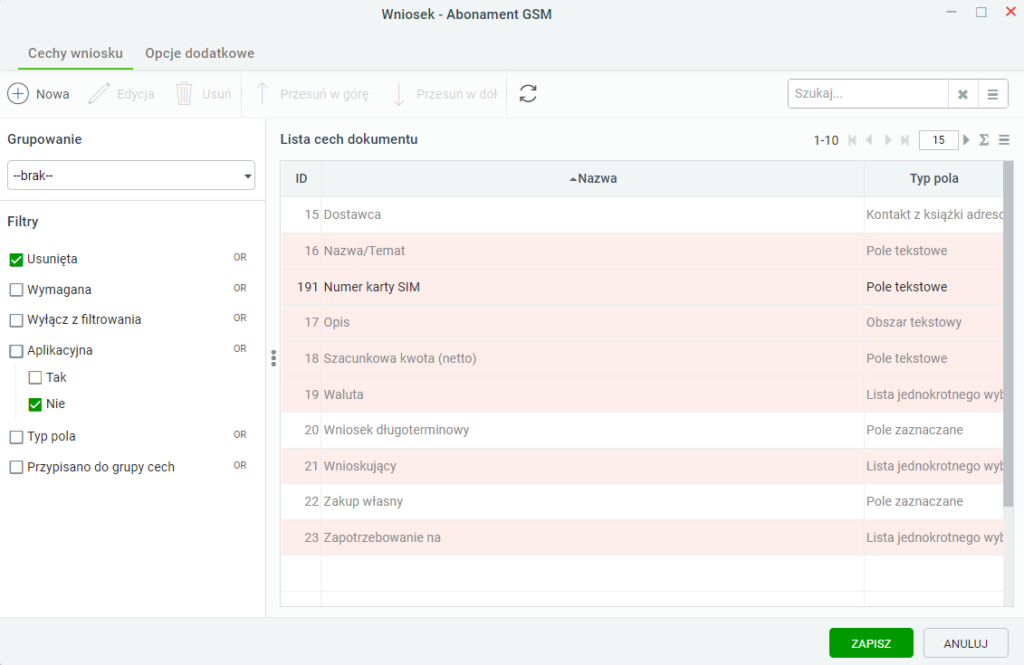1024x665 pixels.
Task: Check the Tak option under Aplikacyjna
Action: [35, 378]
